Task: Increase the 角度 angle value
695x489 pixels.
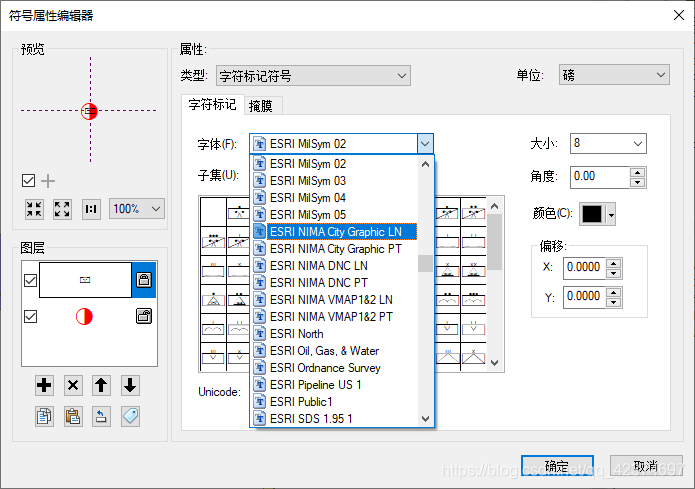Action: coord(637,172)
